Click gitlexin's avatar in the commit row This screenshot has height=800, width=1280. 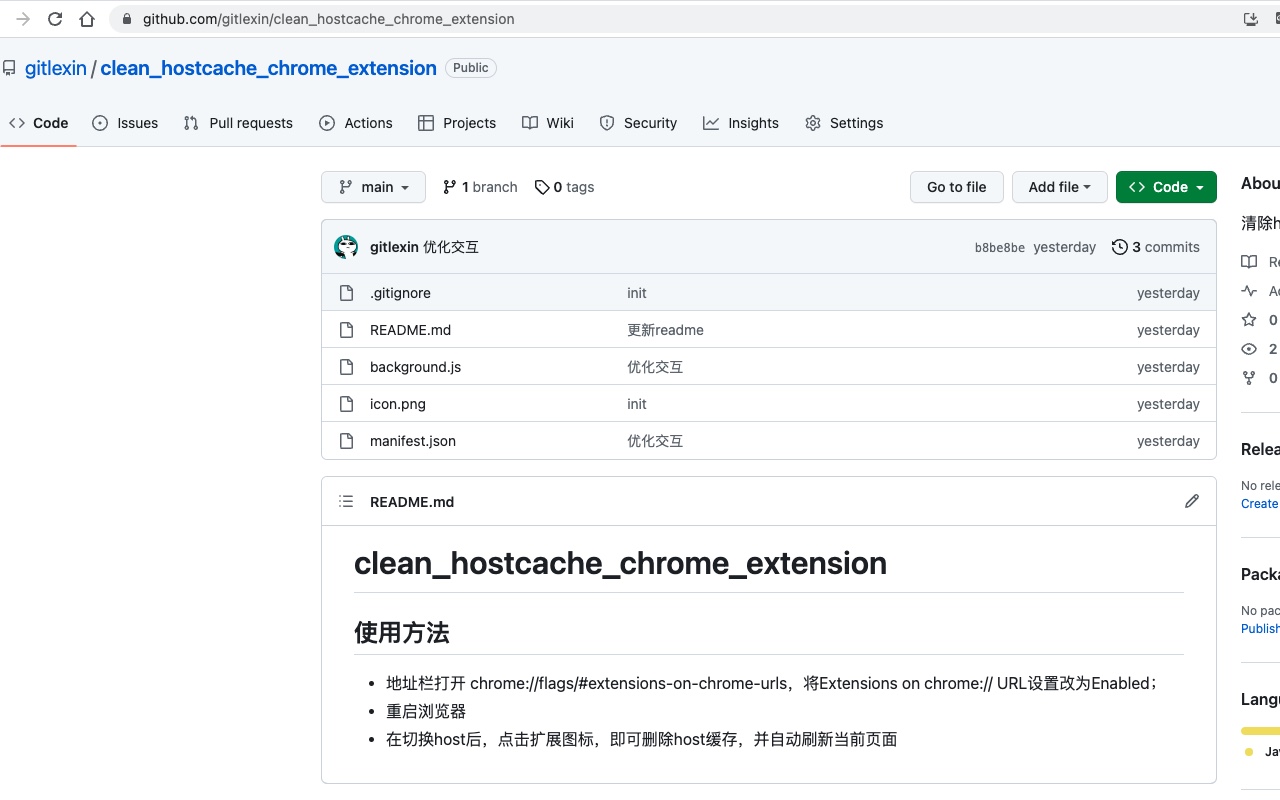(346, 247)
